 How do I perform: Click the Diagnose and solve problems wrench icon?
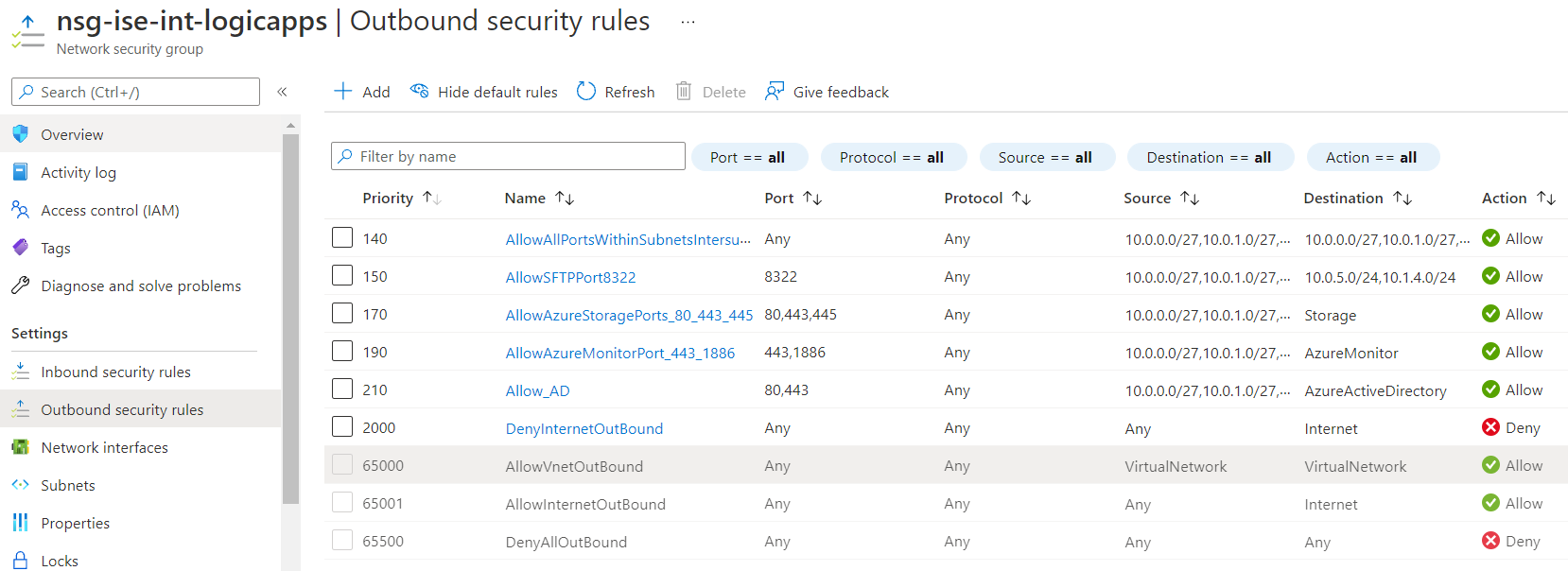coord(20,285)
